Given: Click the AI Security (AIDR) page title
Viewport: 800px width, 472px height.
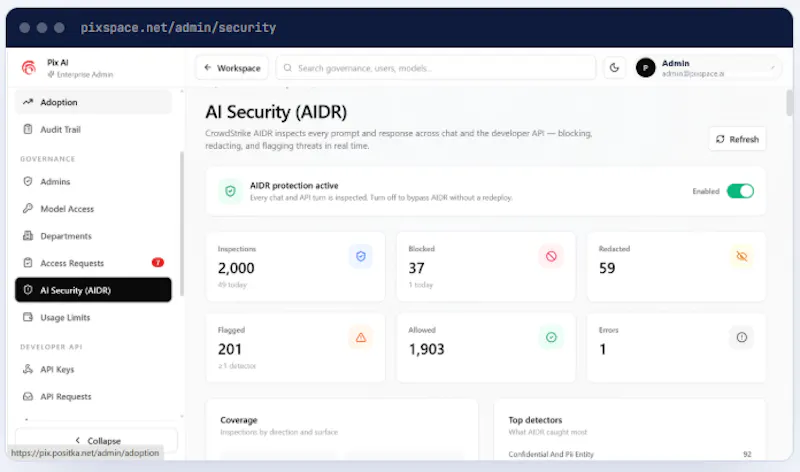Looking at the screenshot, I should point(276,112).
